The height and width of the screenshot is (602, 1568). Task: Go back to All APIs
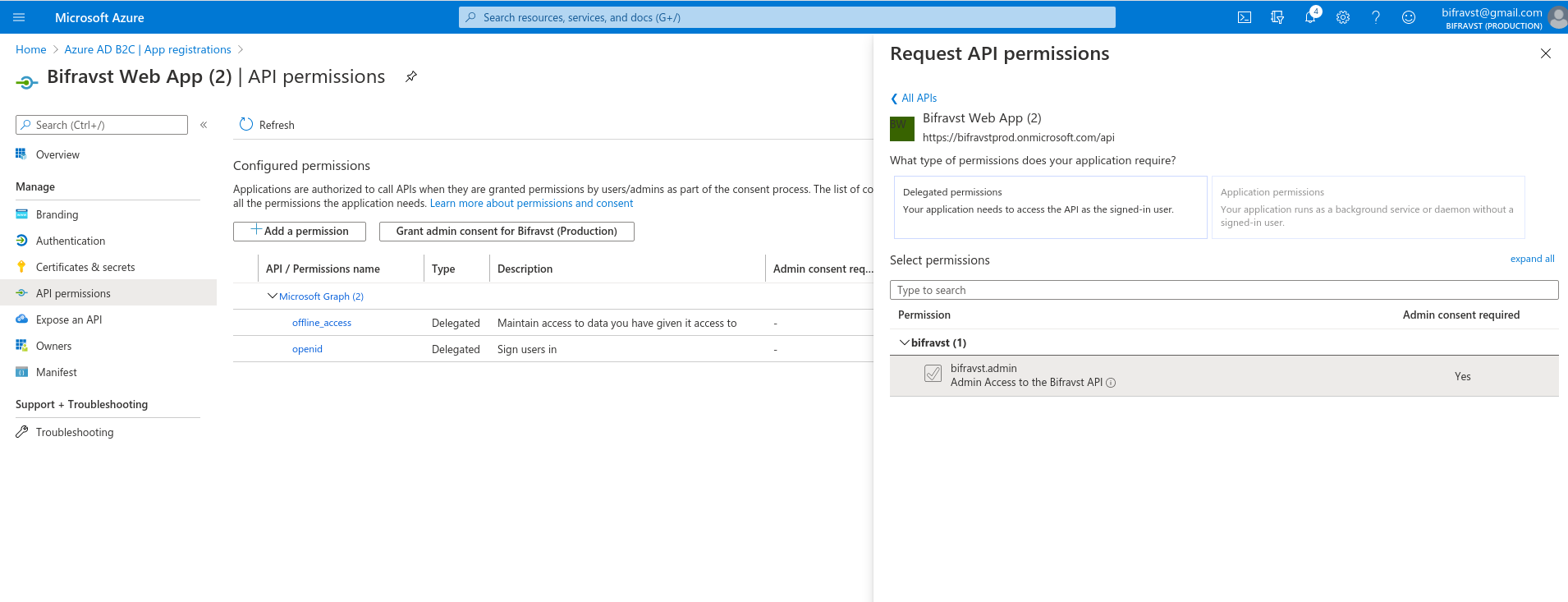click(914, 98)
